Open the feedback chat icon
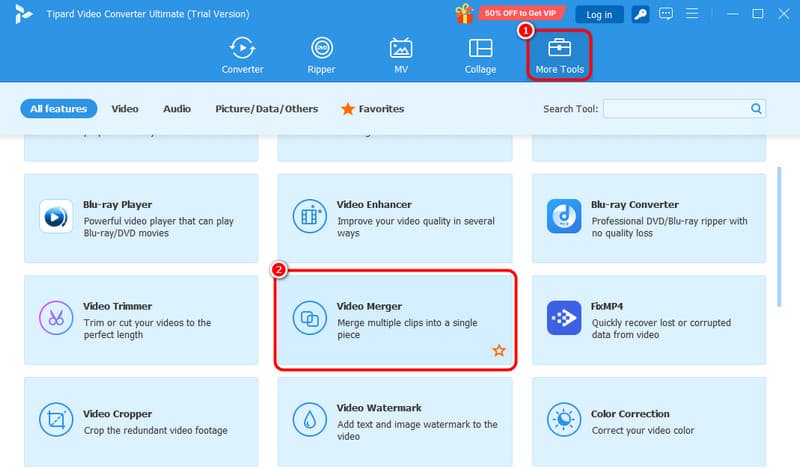The image size is (800, 469). (666, 14)
